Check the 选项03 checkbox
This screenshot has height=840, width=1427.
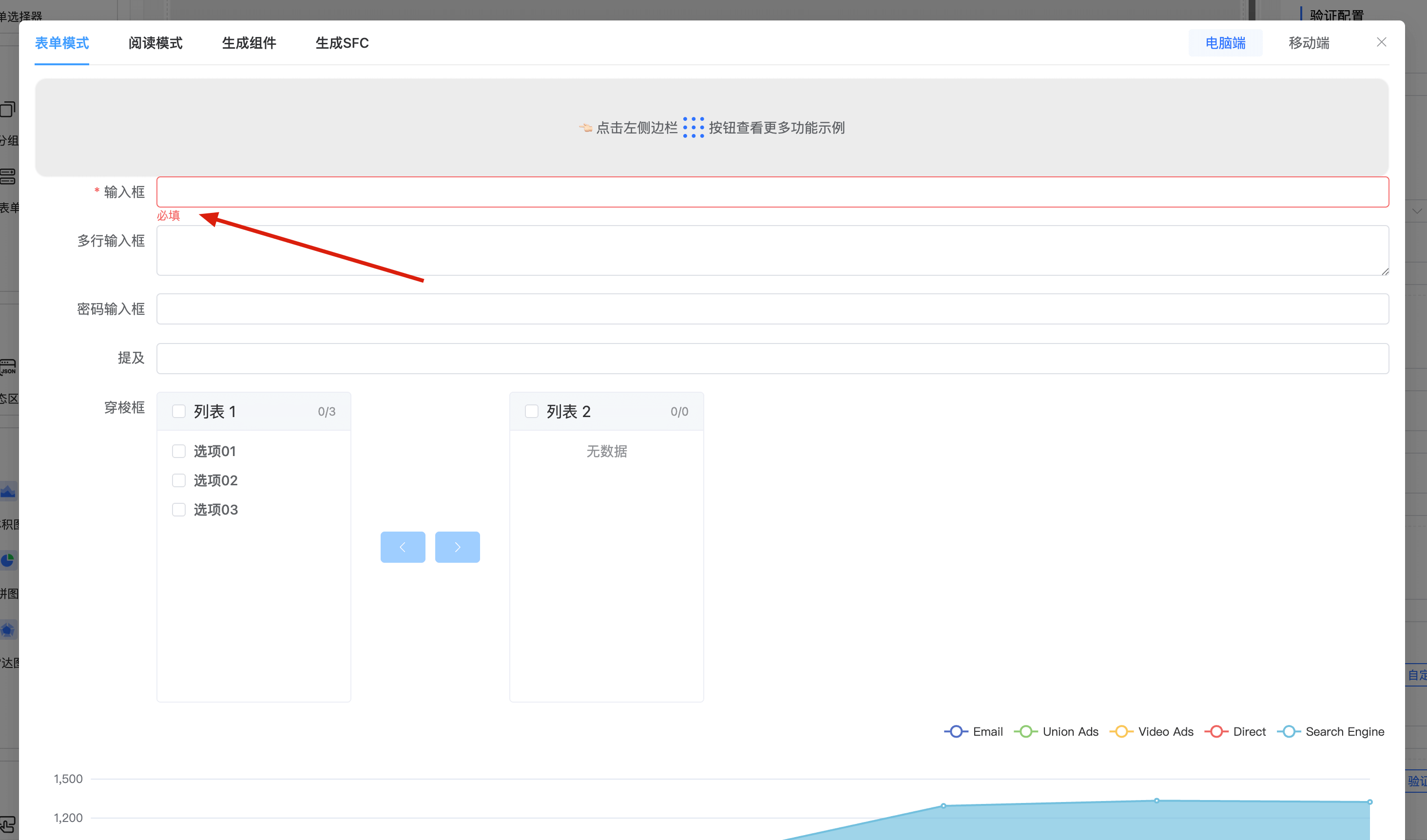(179, 510)
